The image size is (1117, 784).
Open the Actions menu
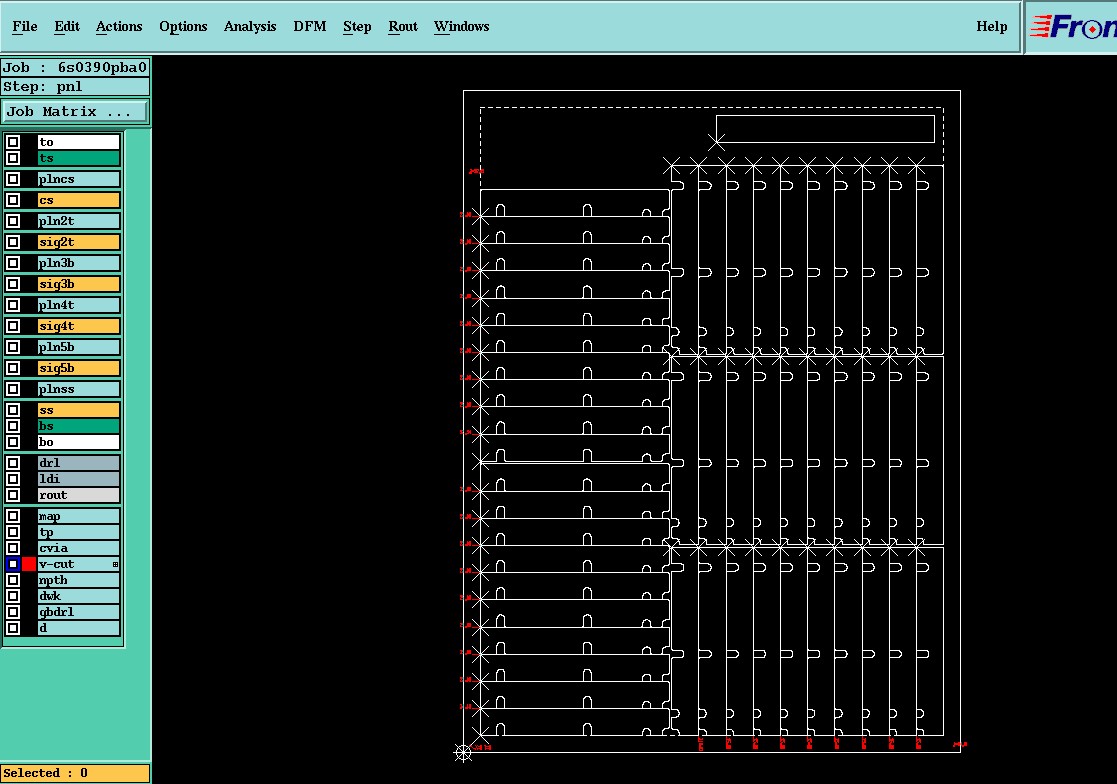pyautogui.click(x=119, y=26)
